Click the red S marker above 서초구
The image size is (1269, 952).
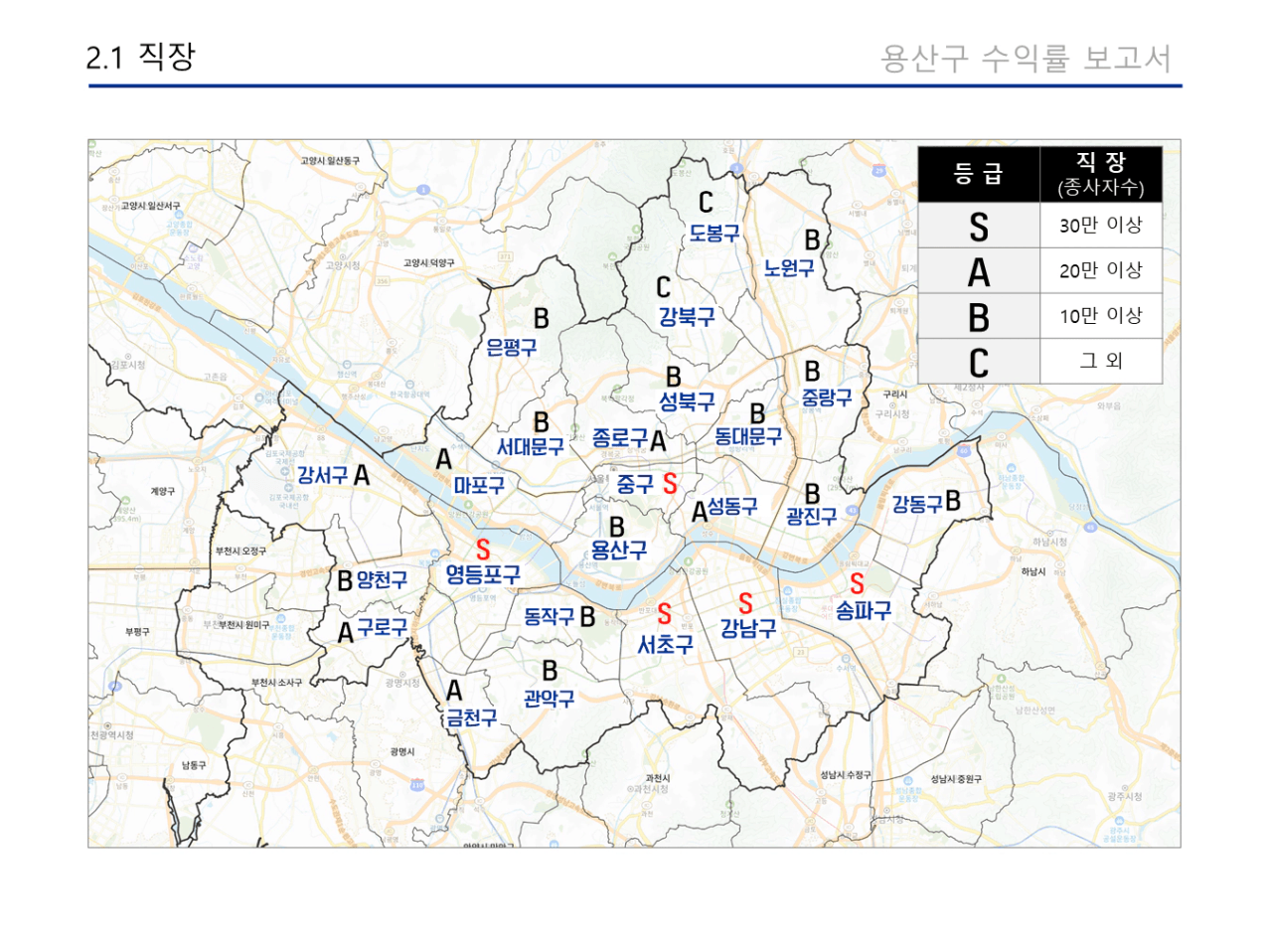664,614
